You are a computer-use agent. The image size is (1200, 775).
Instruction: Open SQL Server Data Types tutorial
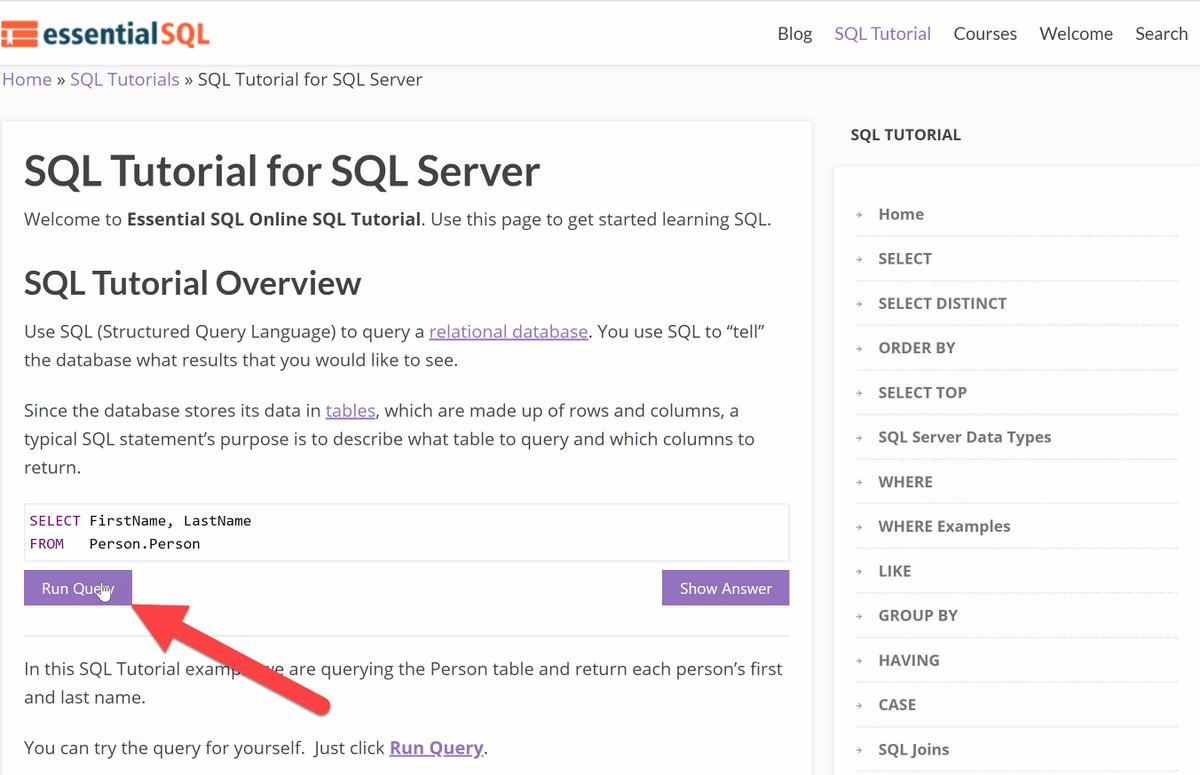coord(965,437)
